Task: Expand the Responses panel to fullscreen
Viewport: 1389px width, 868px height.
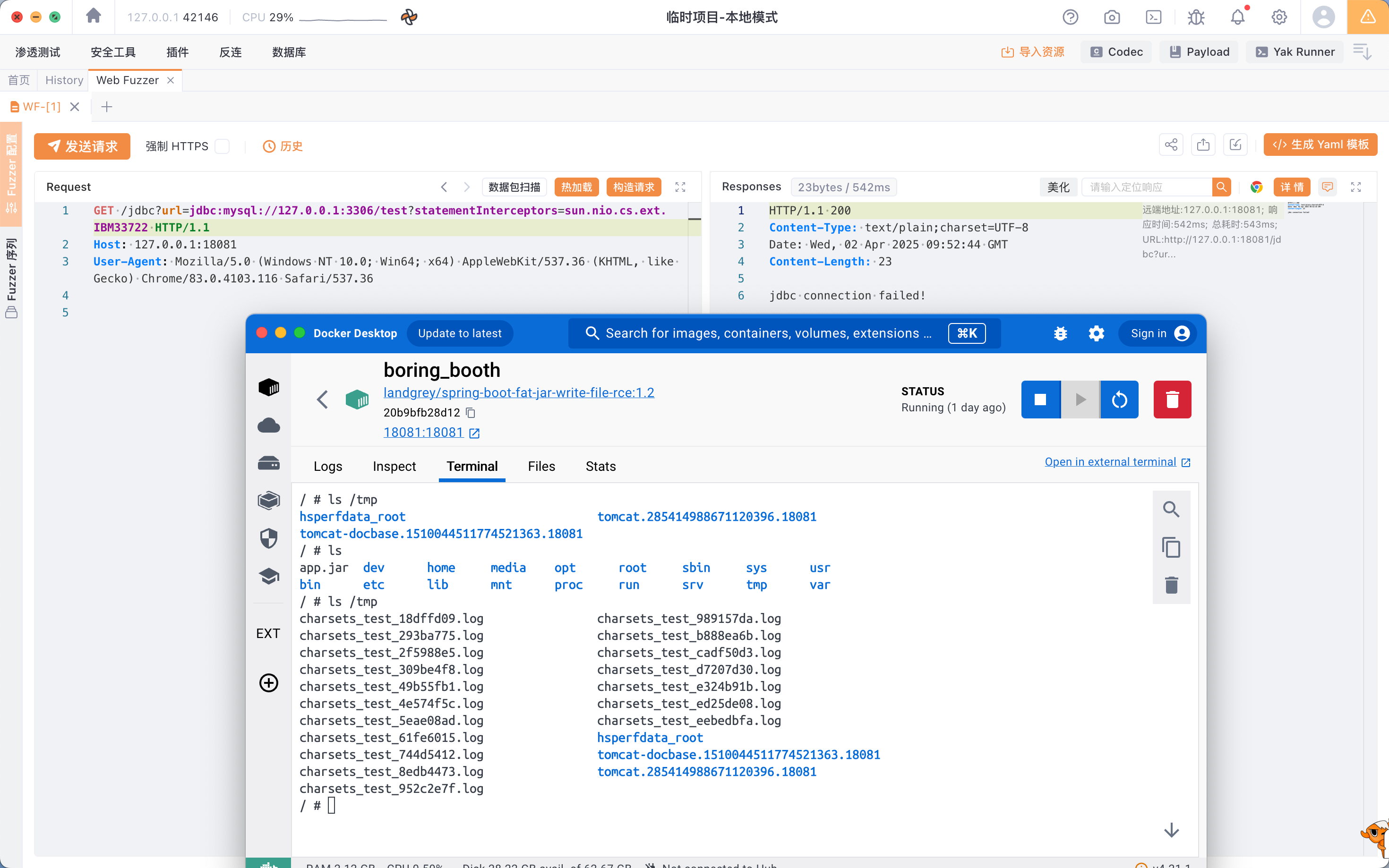Action: click(1356, 187)
